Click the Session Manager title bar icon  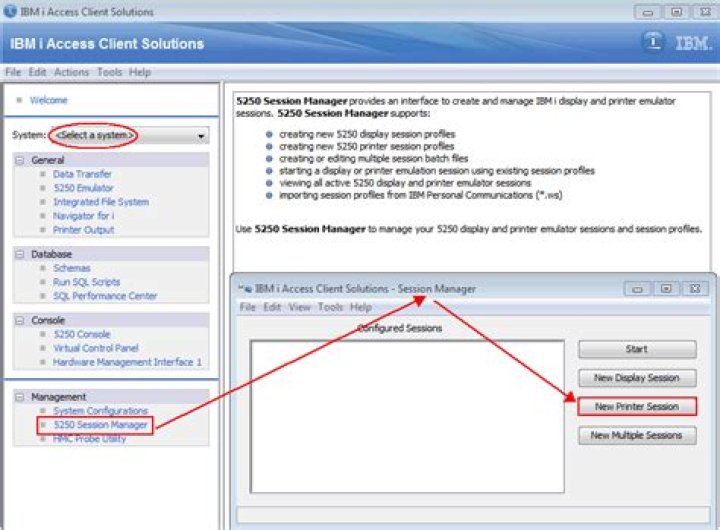coord(246,289)
